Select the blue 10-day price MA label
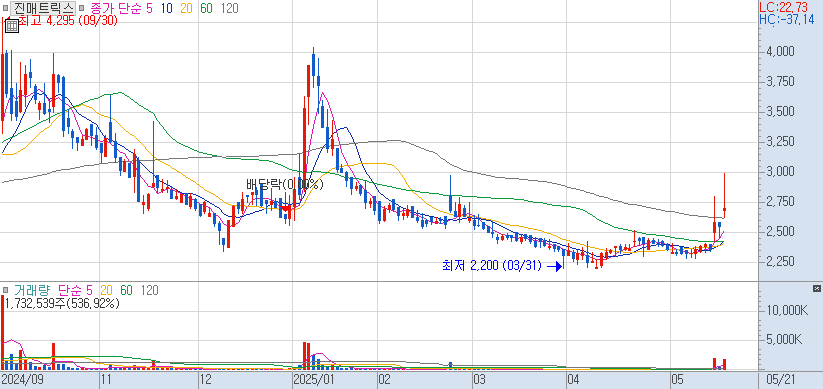Image resolution: width=823 pixels, height=389 pixels. tap(167, 8)
